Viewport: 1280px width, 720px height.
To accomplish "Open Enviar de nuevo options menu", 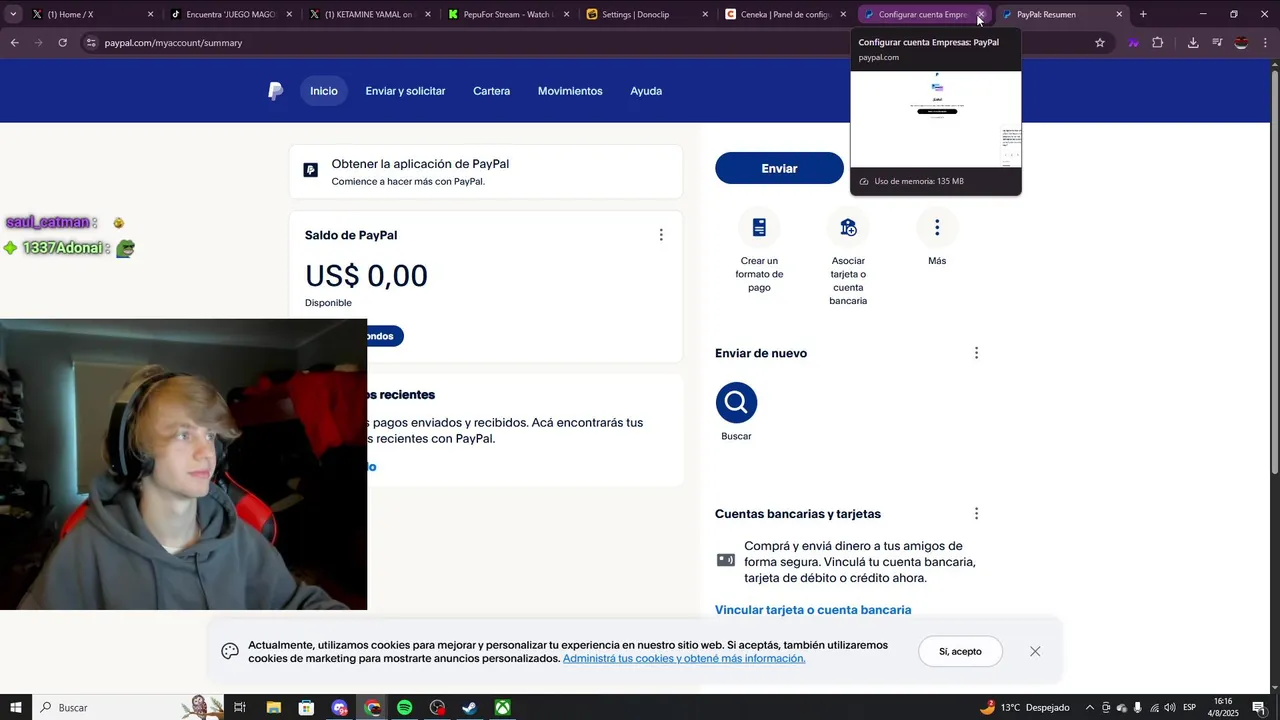I will 976,353.
